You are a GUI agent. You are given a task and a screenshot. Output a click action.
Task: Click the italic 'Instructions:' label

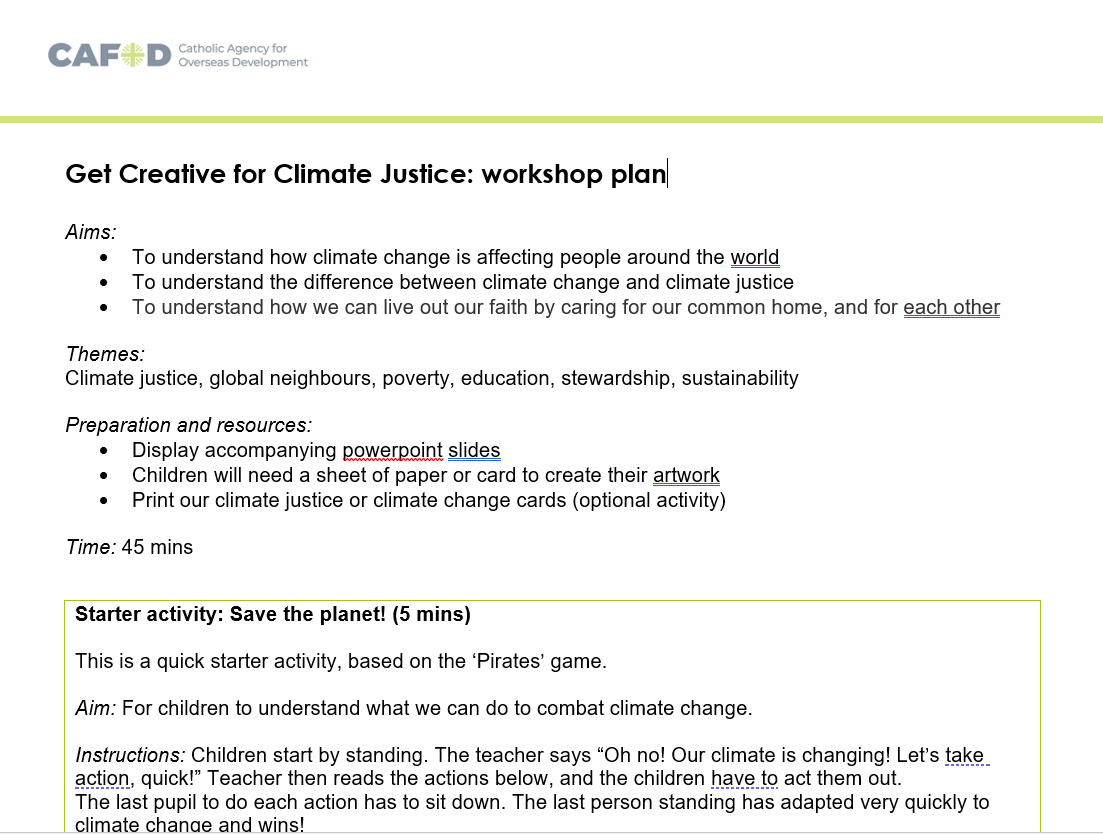[130, 755]
